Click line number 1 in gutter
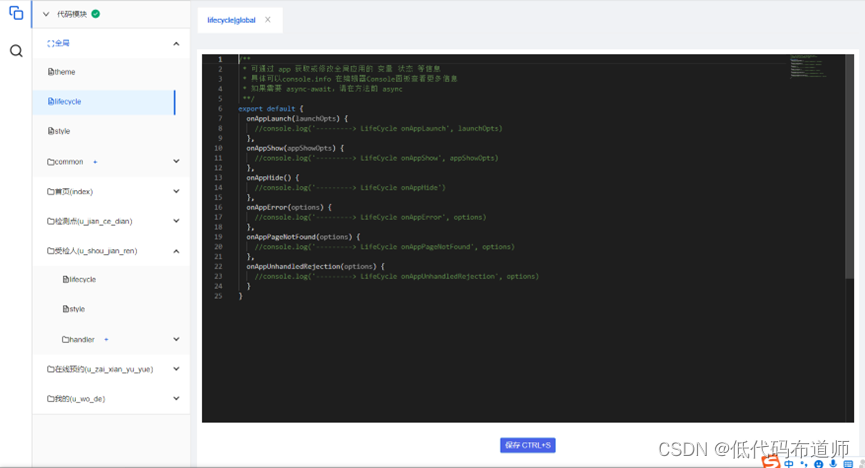The image size is (865, 468). (x=220, y=59)
